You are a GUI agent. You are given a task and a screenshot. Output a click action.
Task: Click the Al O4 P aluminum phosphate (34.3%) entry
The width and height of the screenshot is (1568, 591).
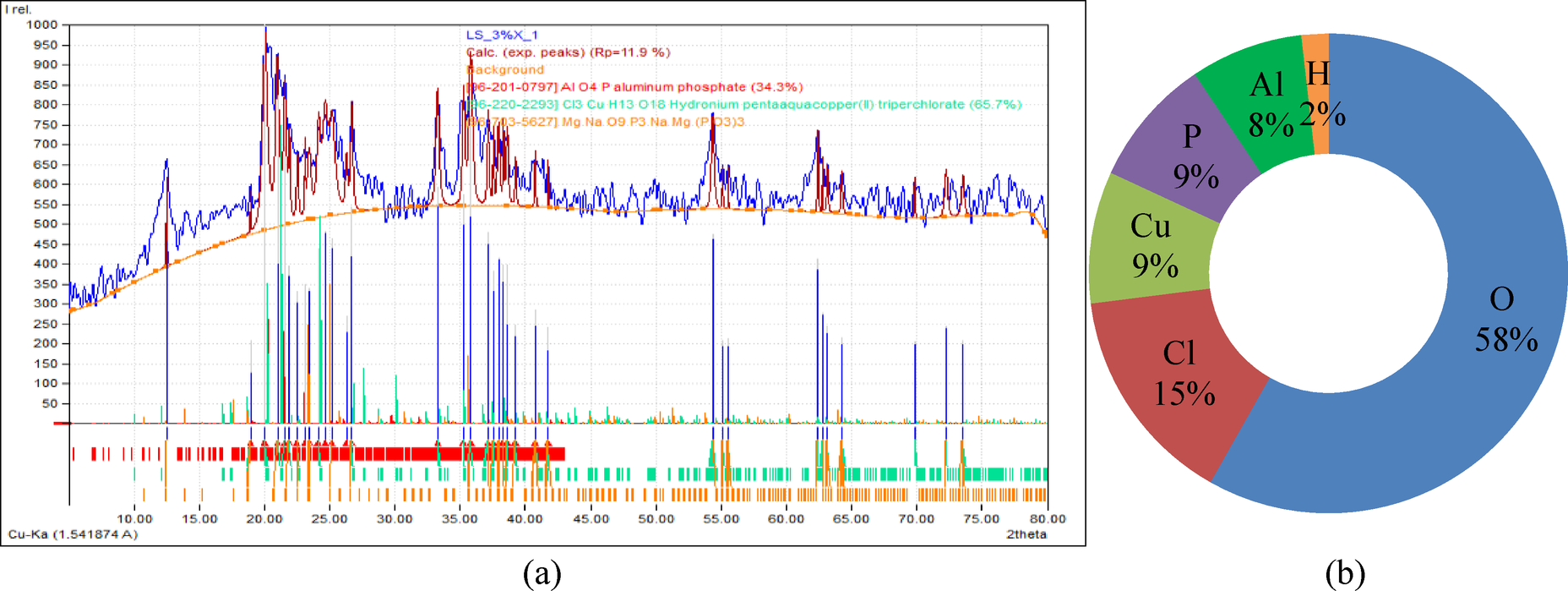click(x=634, y=87)
